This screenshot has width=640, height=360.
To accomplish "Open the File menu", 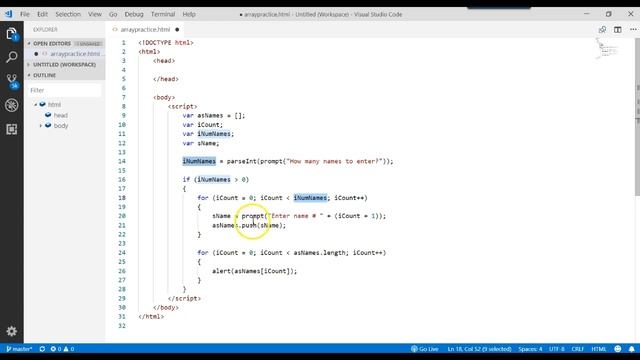I will coord(24,14).
